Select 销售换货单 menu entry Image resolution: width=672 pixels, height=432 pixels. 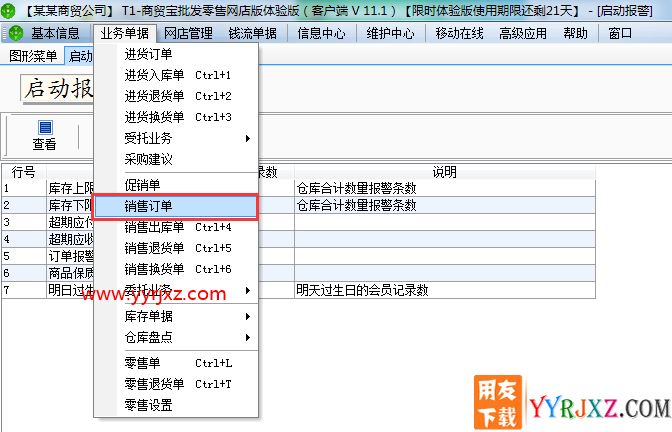click(x=176, y=269)
